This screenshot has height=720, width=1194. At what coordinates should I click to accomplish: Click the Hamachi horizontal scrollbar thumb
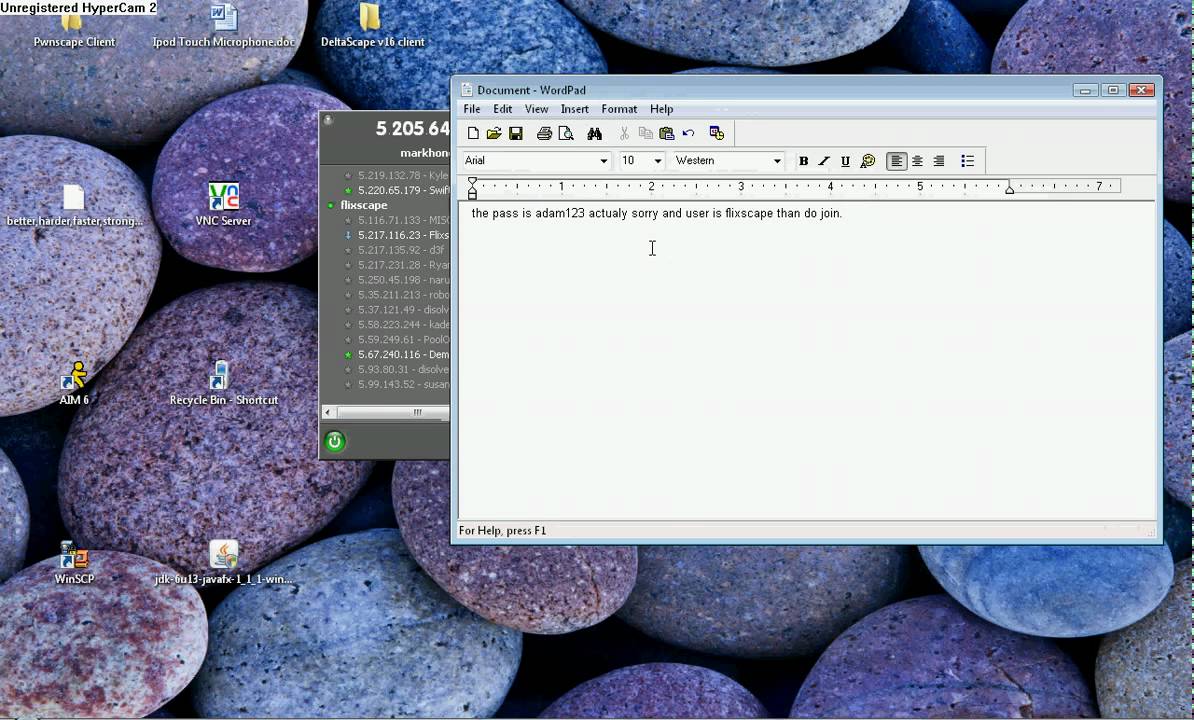tap(394, 413)
